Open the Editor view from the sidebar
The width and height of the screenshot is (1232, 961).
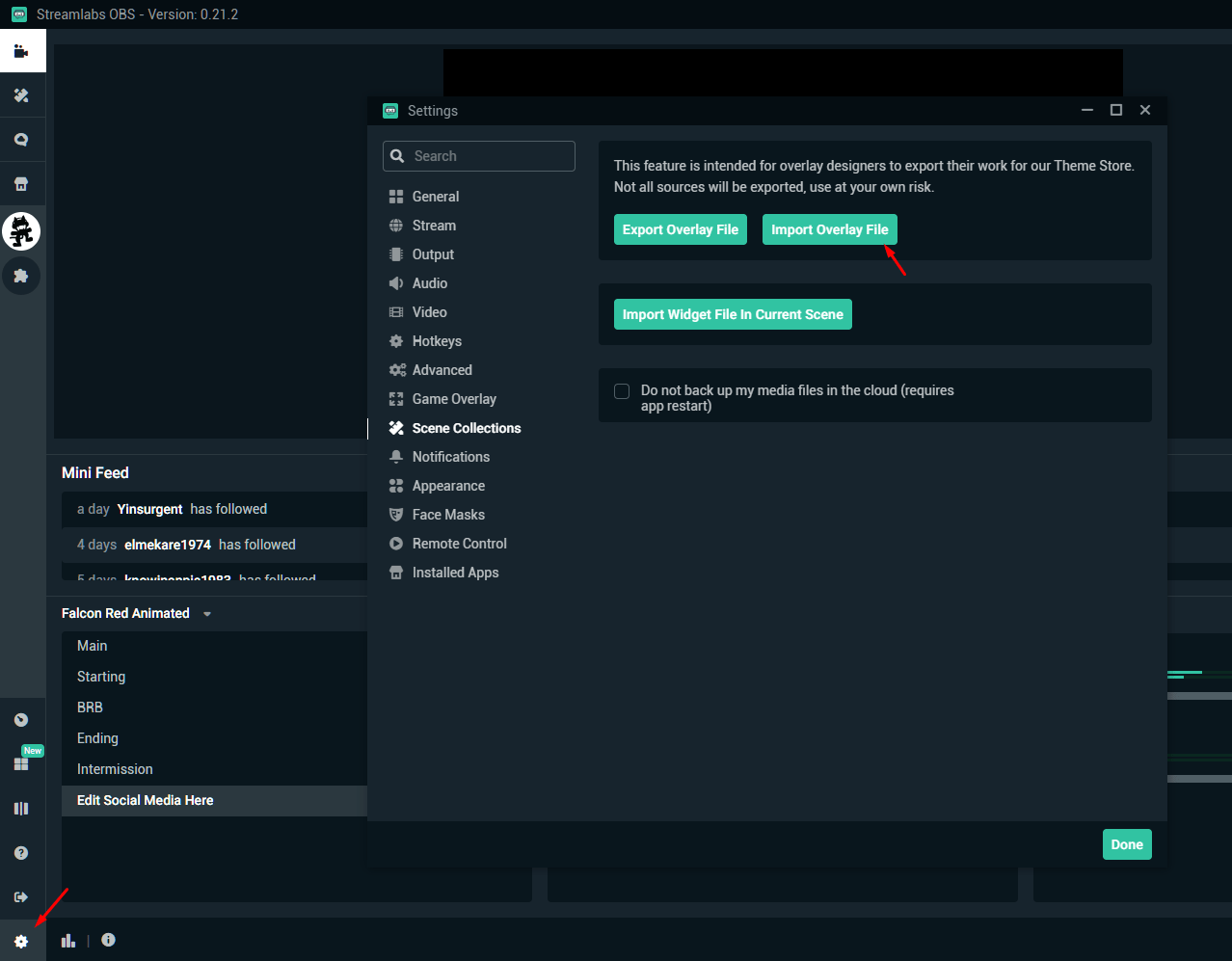pyautogui.click(x=22, y=50)
